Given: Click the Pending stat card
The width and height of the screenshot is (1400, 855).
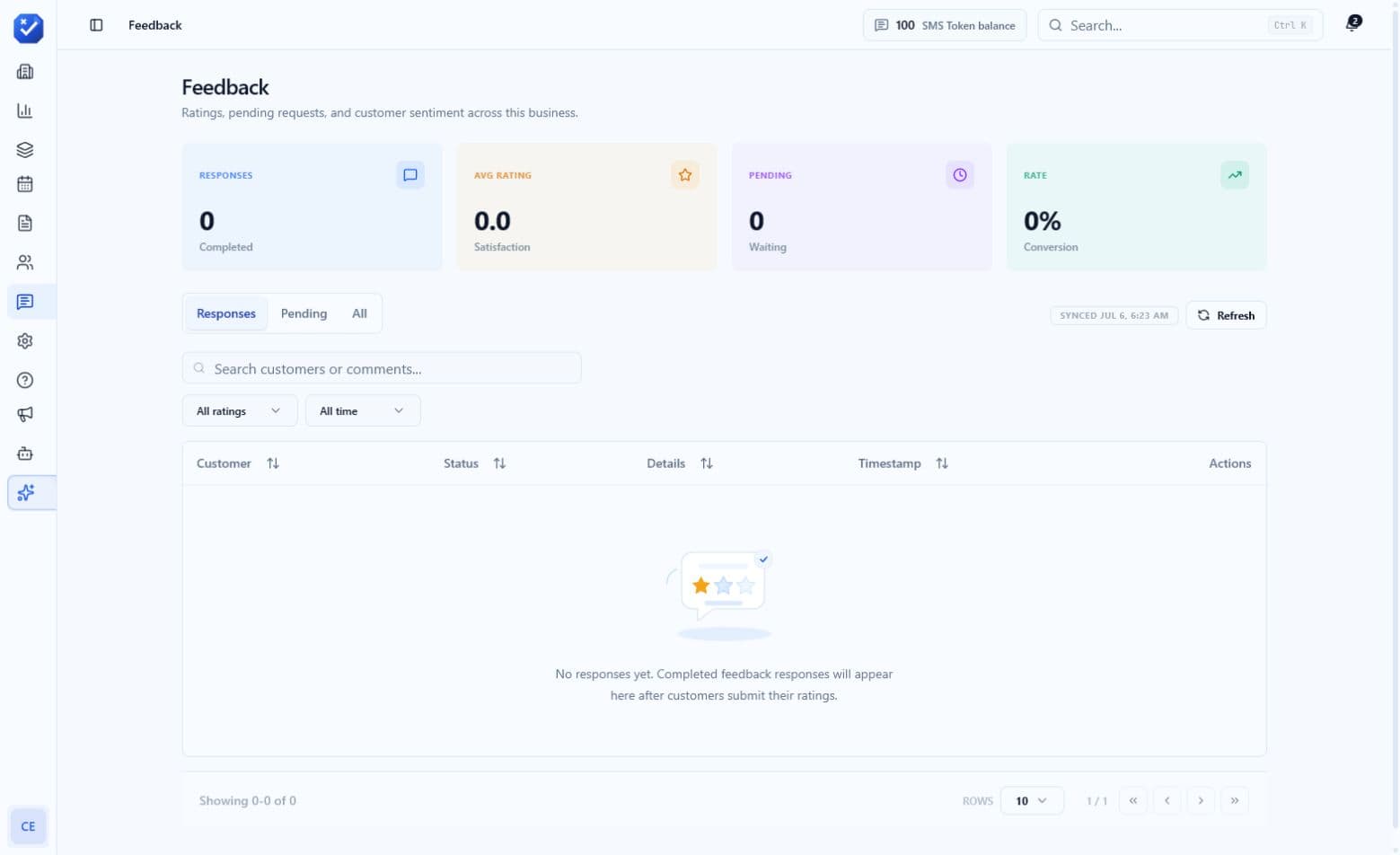Looking at the screenshot, I should pos(861,207).
